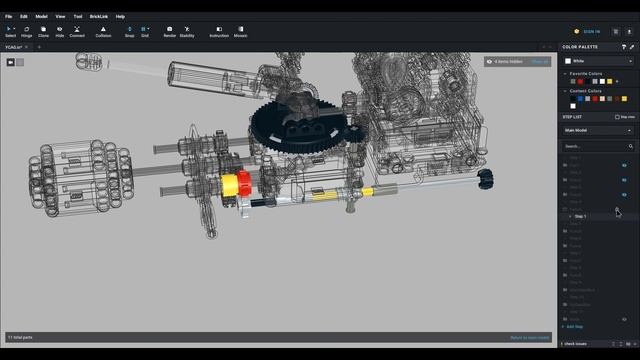The height and width of the screenshot is (360, 640).
Task: Click the download icon at top right
Action: click(x=629, y=31)
